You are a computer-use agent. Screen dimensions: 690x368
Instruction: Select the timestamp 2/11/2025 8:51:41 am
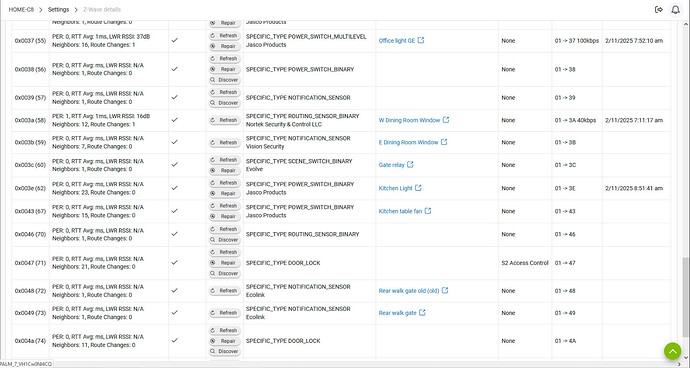[634, 188]
